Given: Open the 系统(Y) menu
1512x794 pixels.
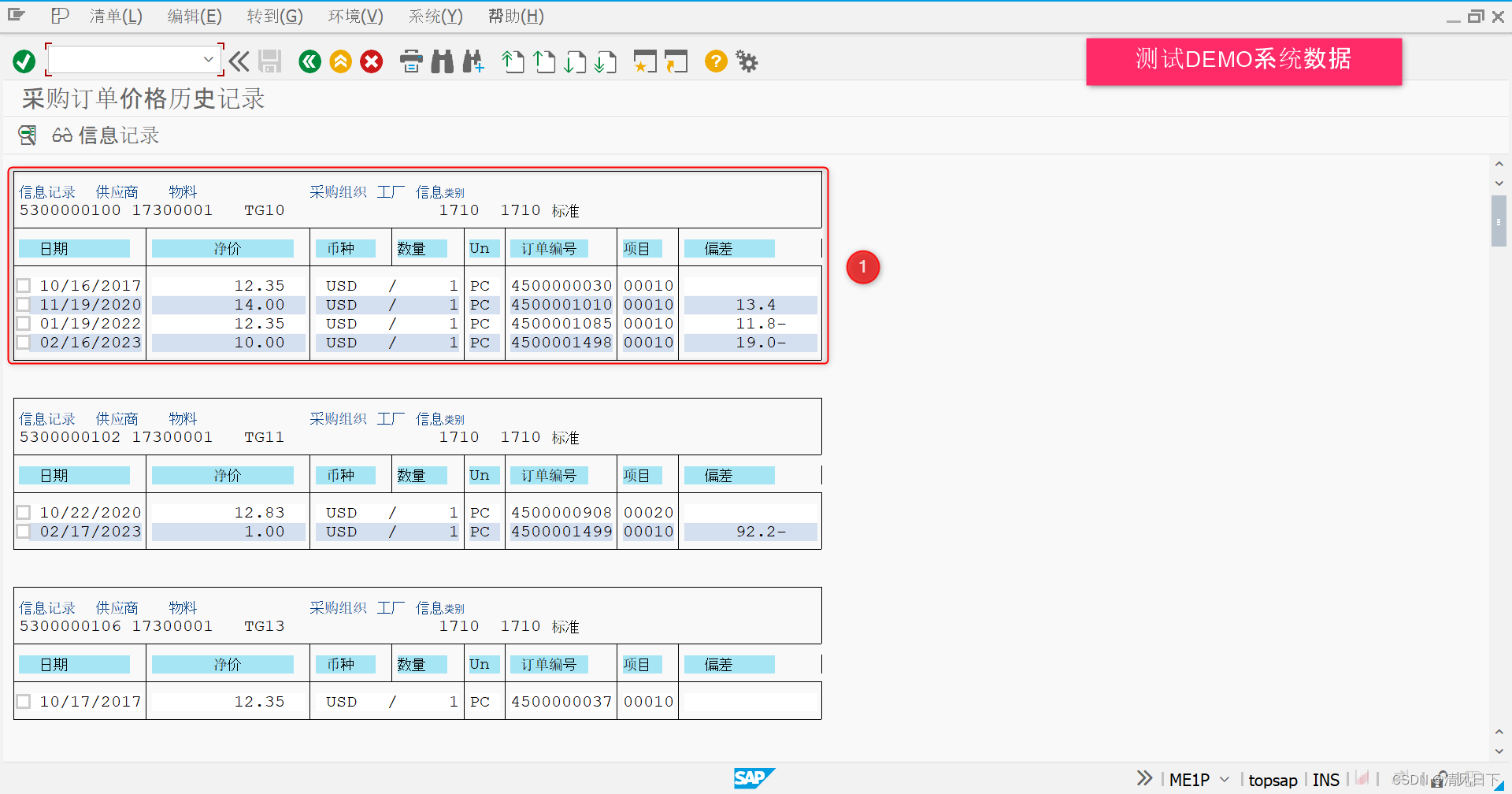Looking at the screenshot, I should [435, 16].
